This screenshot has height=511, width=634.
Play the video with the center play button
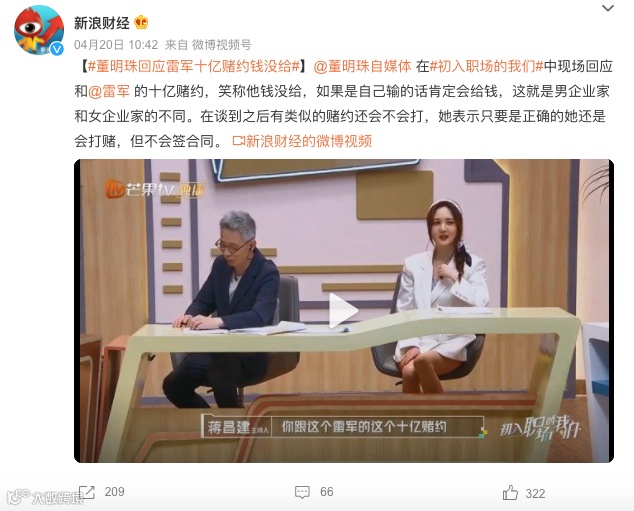[343, 310]
